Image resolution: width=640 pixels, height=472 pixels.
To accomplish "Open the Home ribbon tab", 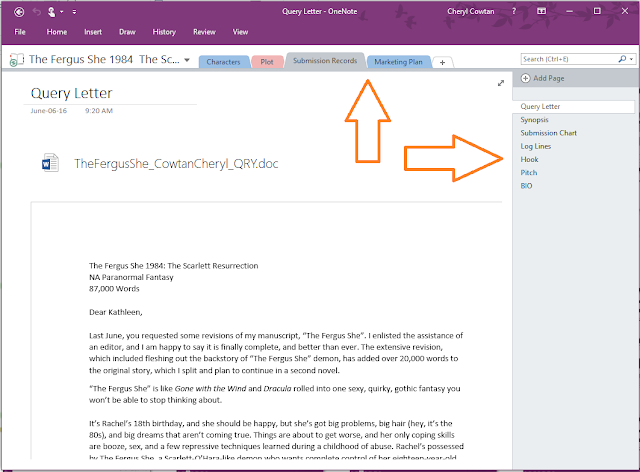I will 56,32.
